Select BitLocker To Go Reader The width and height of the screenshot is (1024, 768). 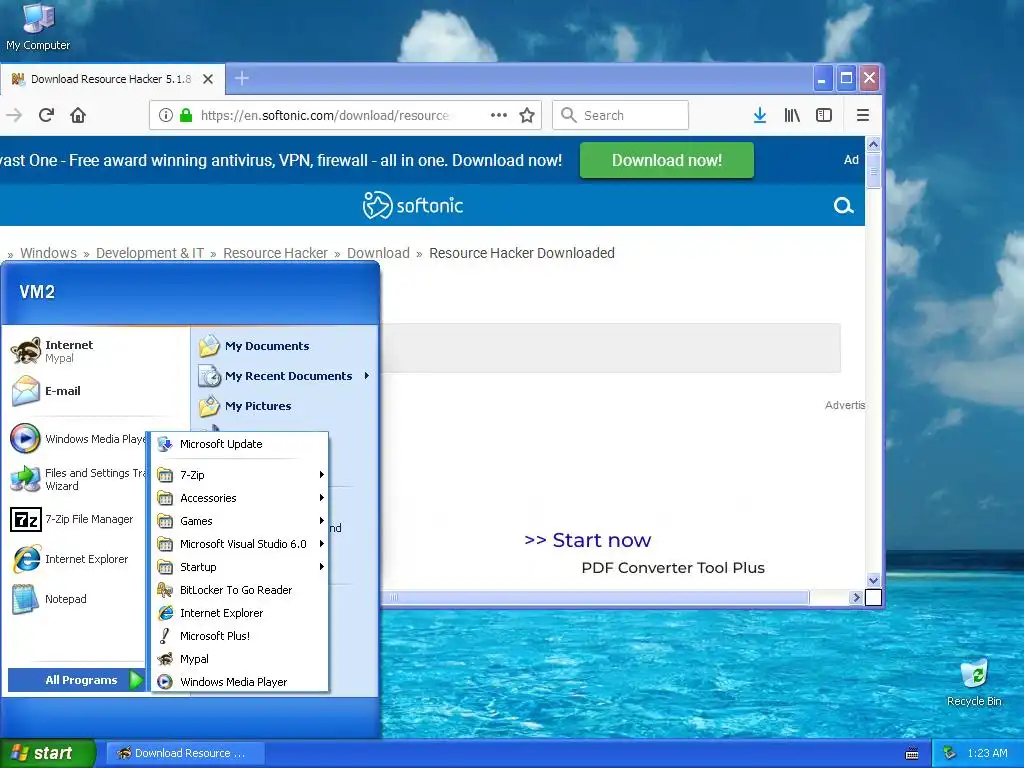point(240,590)
